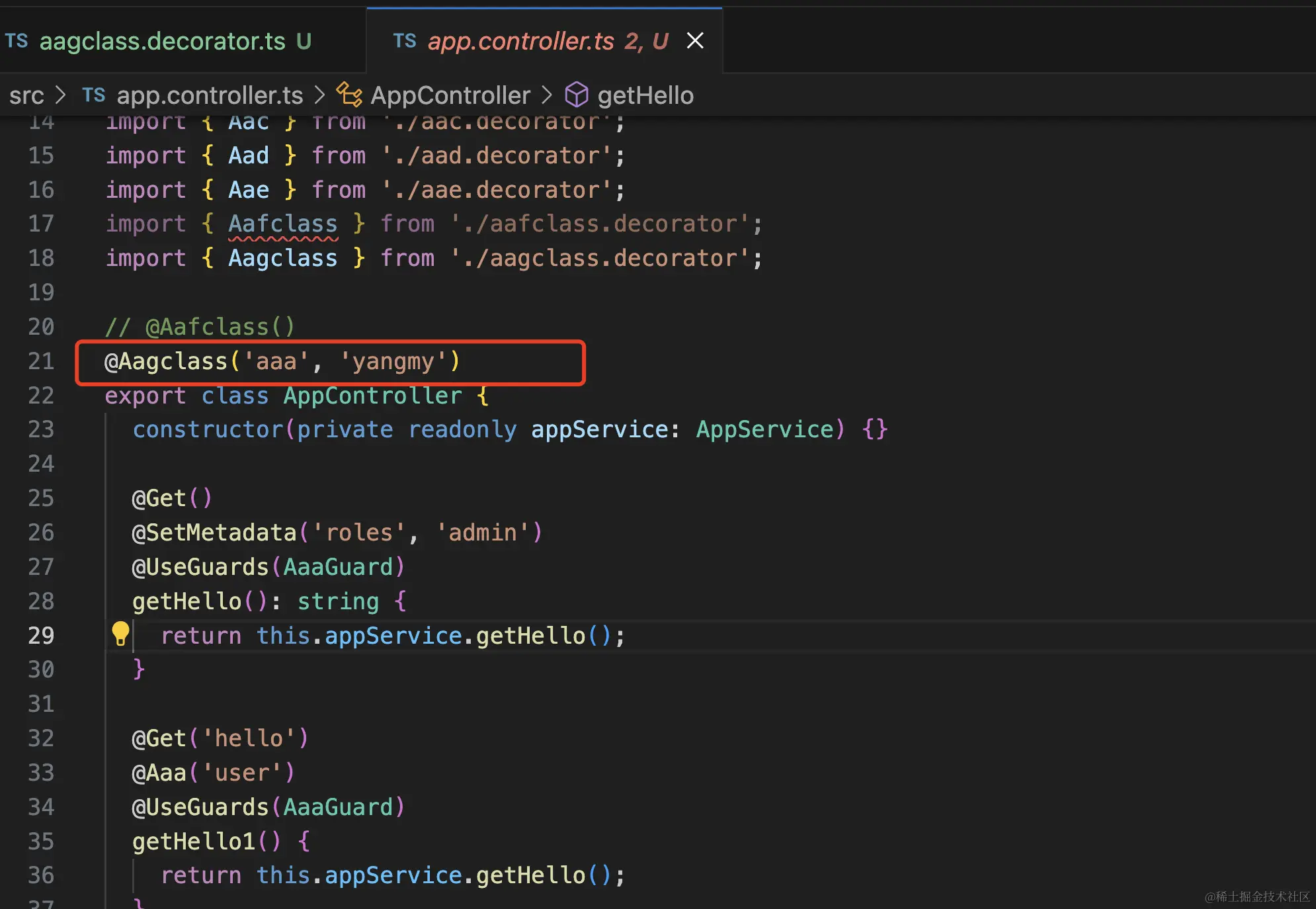Click the @SetMetadata decorator text
The image size is (1316, 909).
click(214, 533)
